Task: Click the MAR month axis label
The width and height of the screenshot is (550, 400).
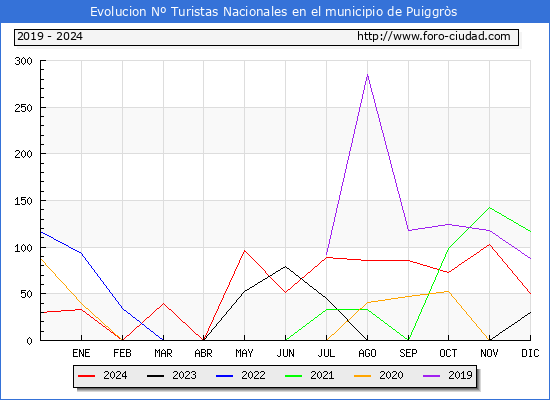Action: pos(163,353)
